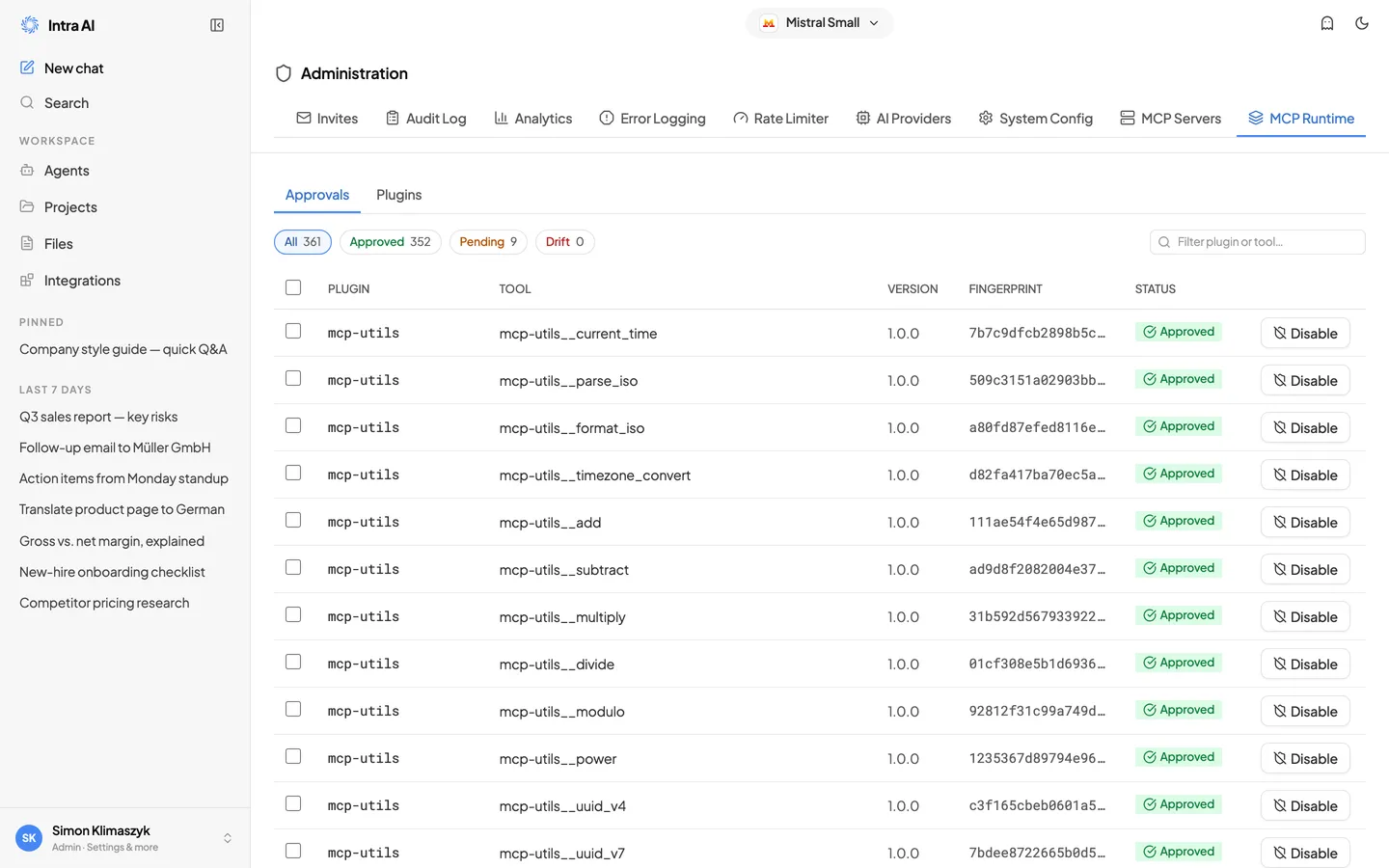Image resolution: width=1389 pixels, height=868 pixels.
Task: Collapse the sidebar panel icon
Action: 217,25
